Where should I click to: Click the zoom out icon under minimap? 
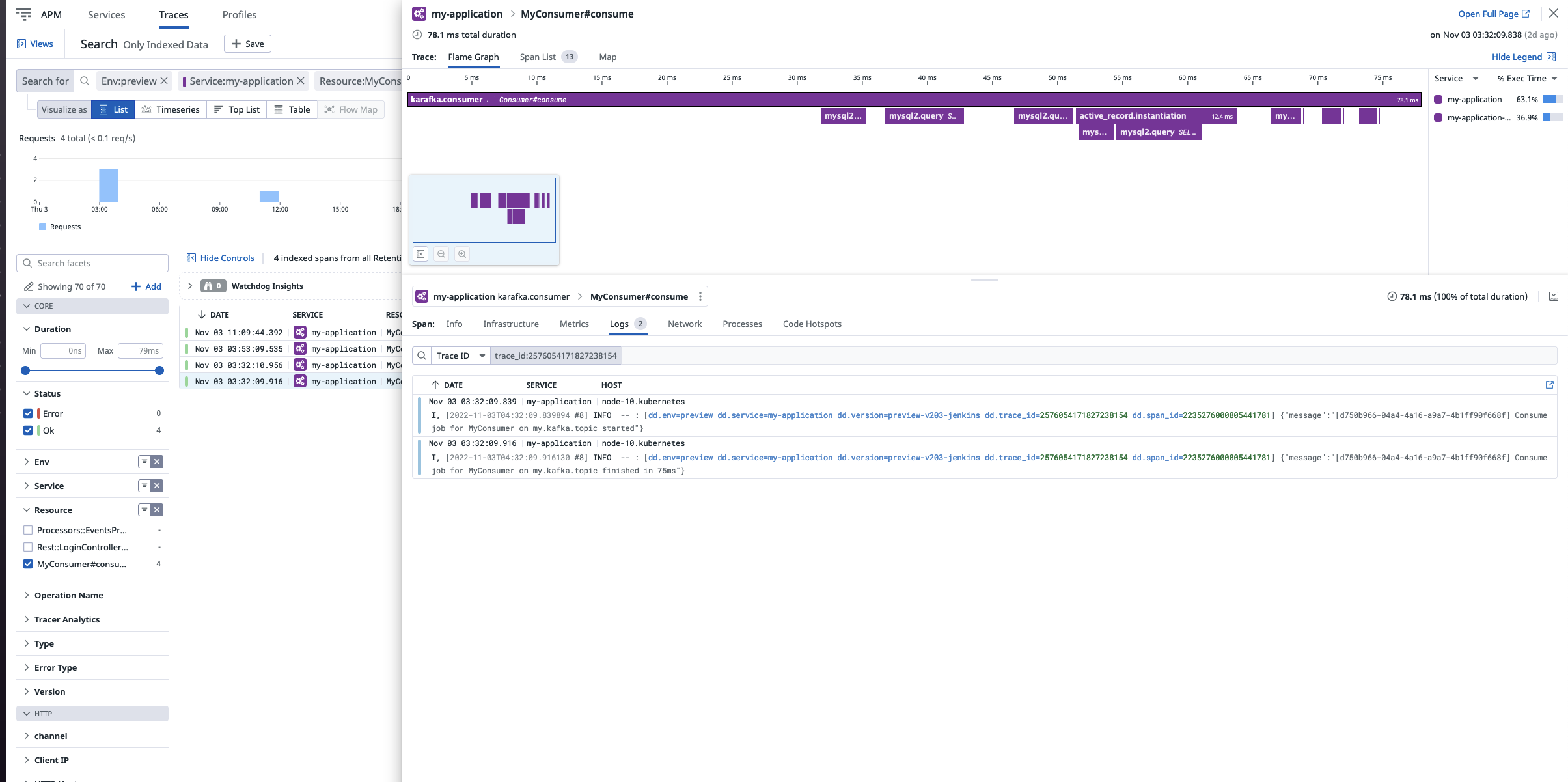441,254
